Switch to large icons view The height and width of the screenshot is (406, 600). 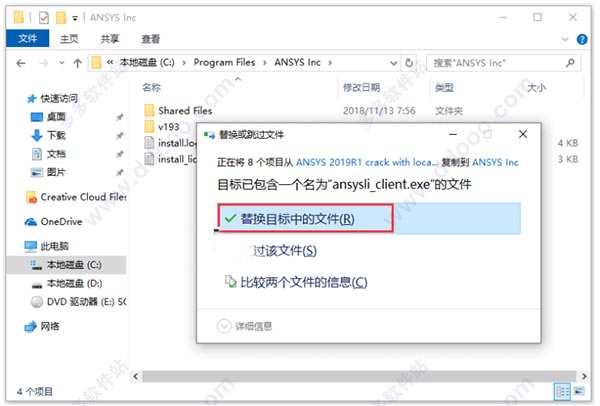tap(579, 391)
